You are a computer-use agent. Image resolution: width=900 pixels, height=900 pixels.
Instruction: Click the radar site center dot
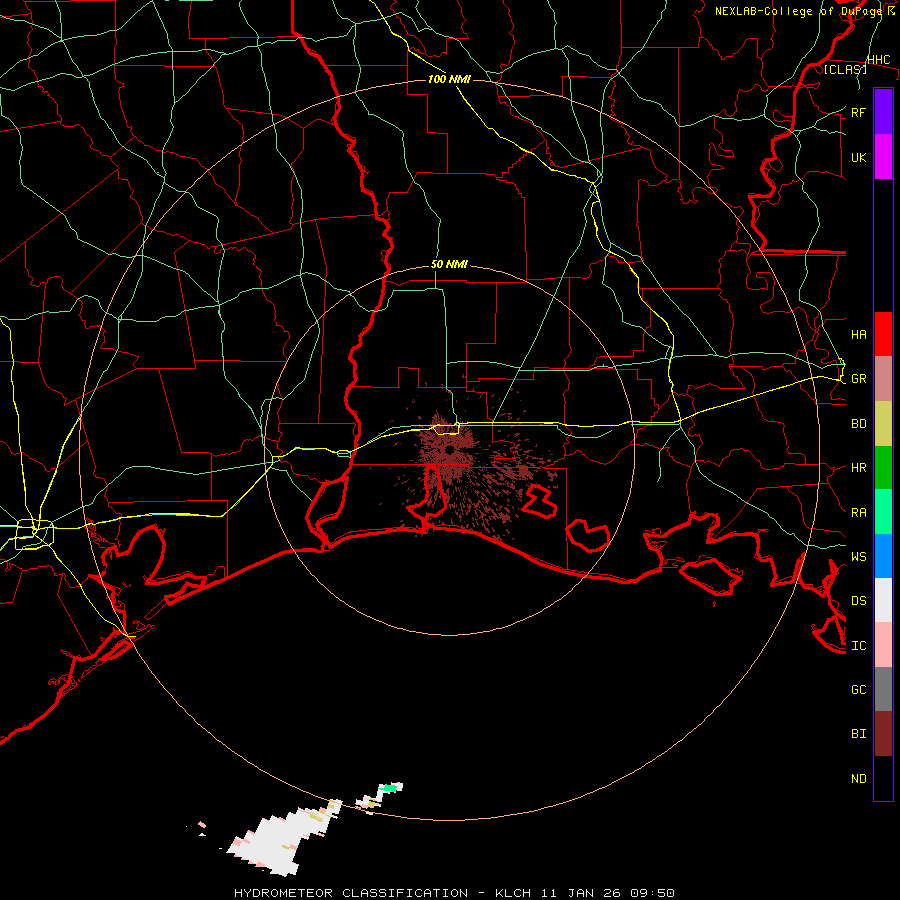pyautogui.click(x=449, y=450)
